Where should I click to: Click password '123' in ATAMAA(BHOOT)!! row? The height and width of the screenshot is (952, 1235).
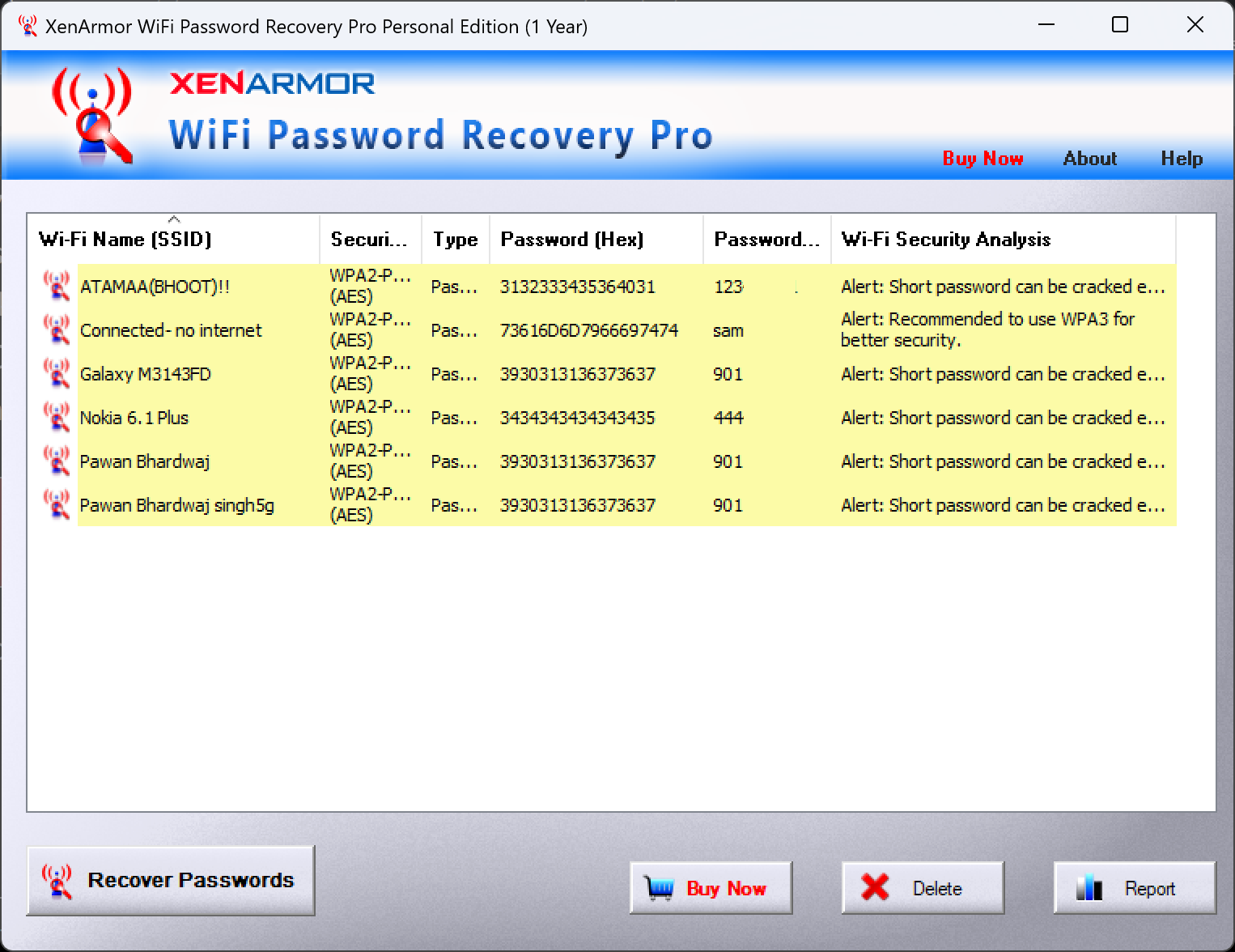pyautogui.click(x=728, y=287)
